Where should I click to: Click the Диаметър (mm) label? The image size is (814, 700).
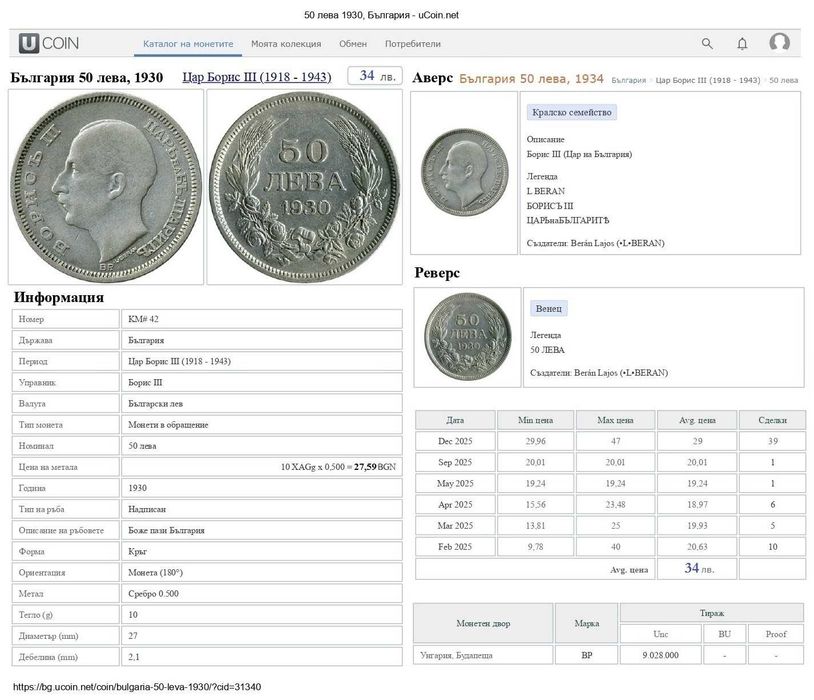point(48,636)
